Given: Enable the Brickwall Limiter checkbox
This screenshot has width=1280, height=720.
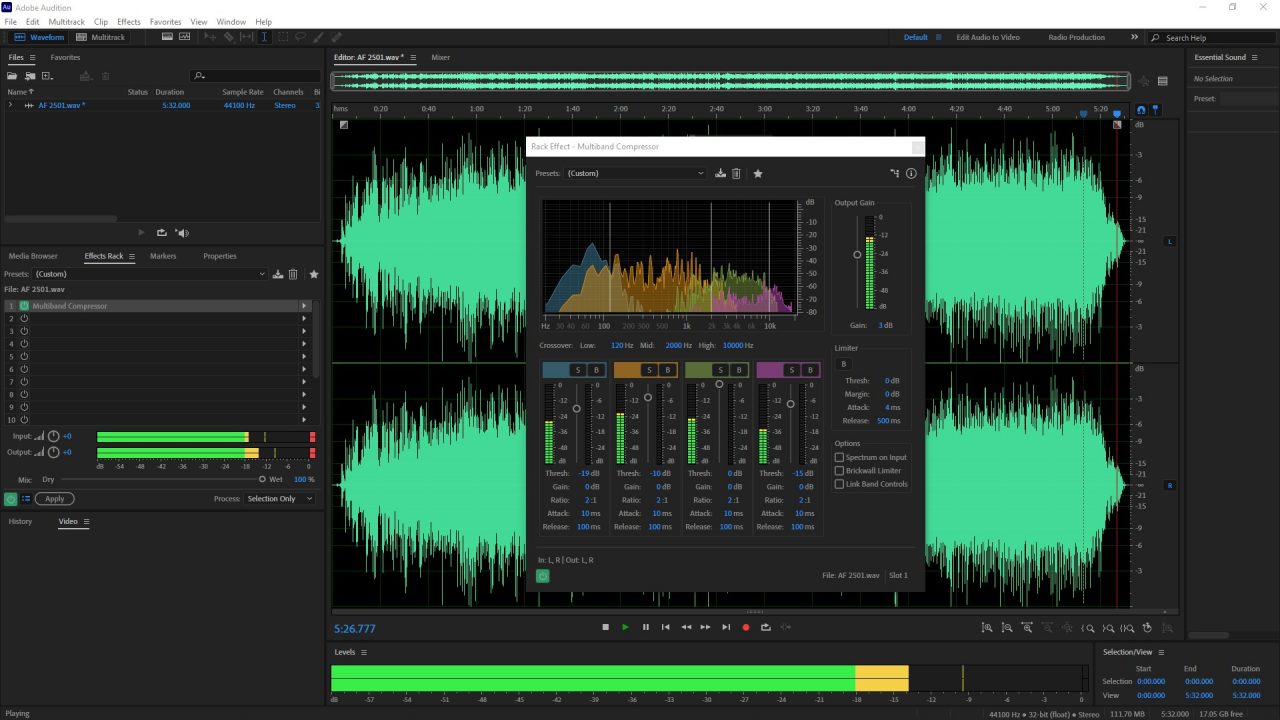Looking at the screenshot, I should pos(840,471).
